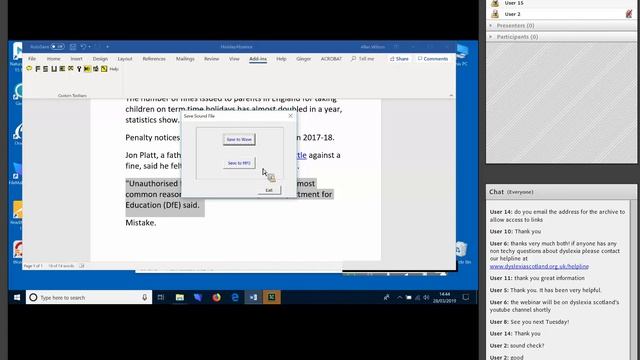Collapse the ribbon with the chevron
The height and width of the screenshot is (360, 640).
click(x=451, y=95)
